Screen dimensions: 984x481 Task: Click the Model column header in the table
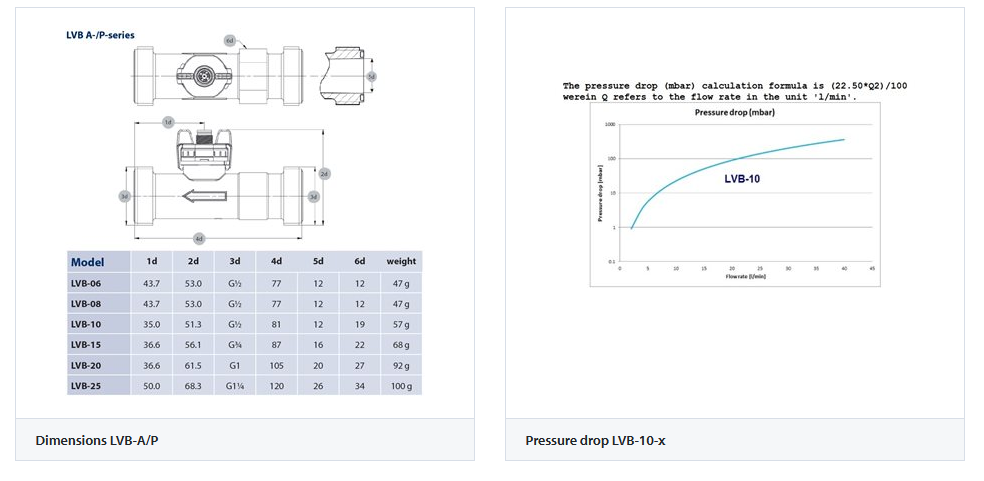(87, 262)
